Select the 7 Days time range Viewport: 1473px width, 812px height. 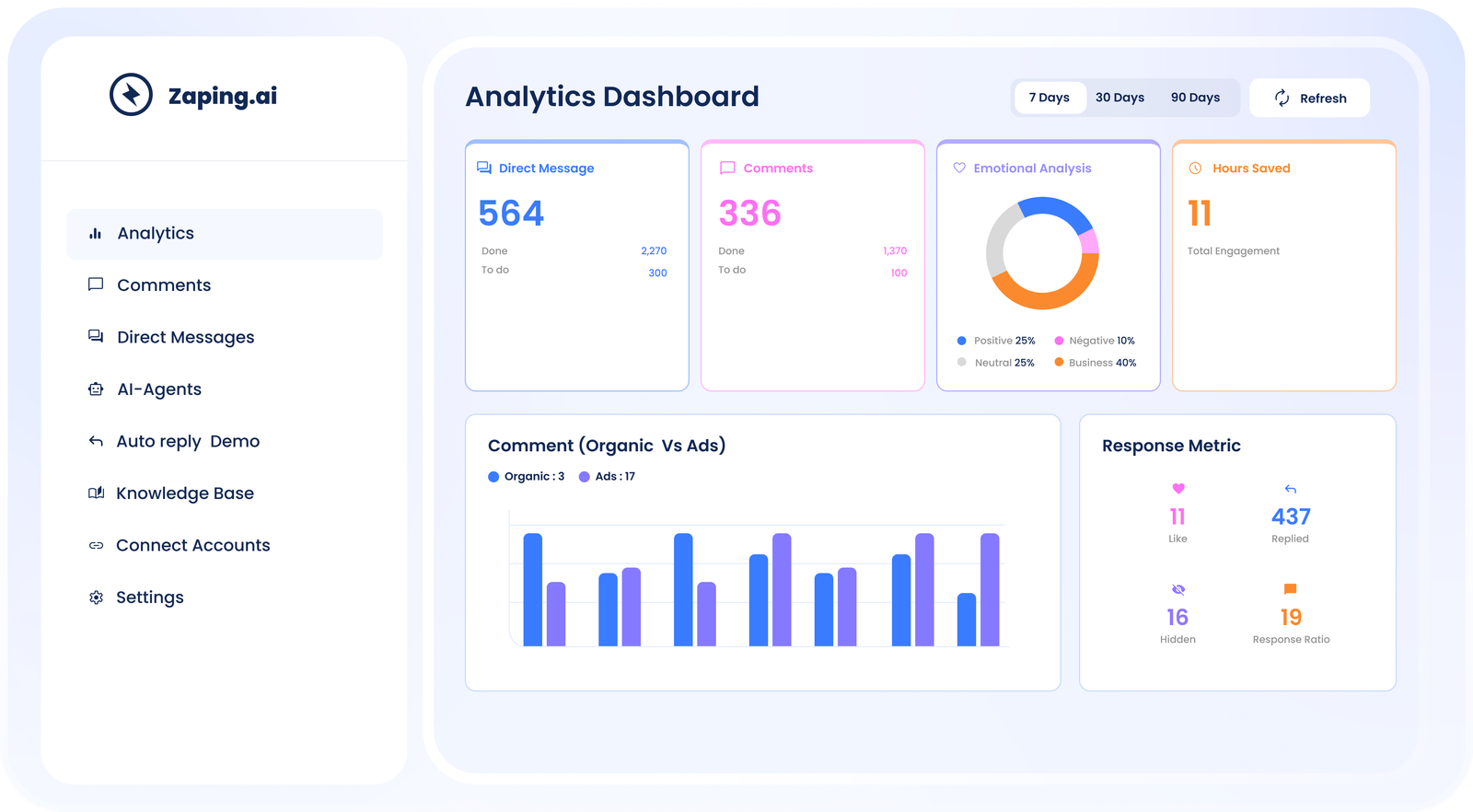point(1049,98)
